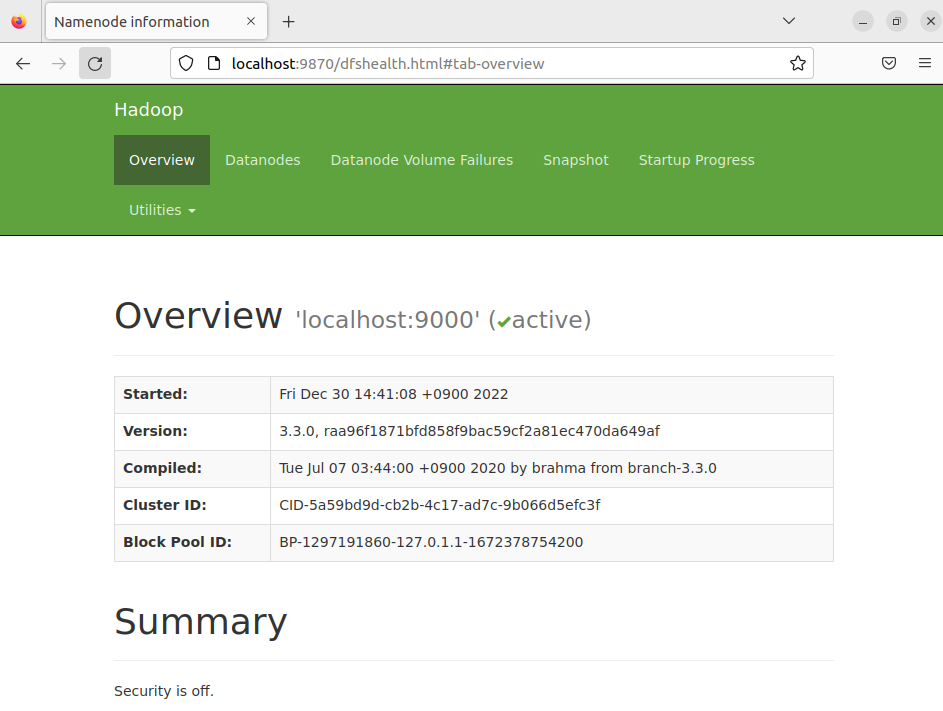Expand the list-all-tabs chevron
Viewport: 943px width, 711px height.
[x=789, y=21]
